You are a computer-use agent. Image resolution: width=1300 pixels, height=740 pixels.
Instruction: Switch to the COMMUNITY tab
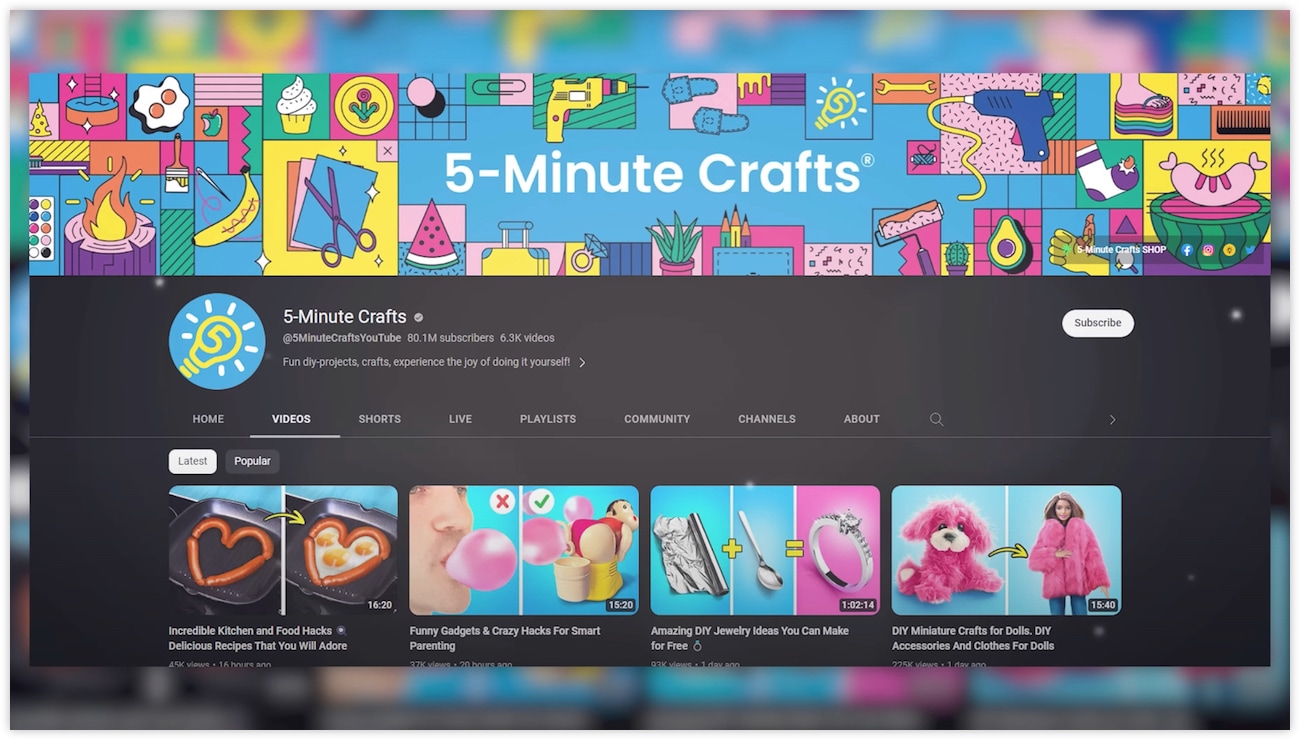tap(657, 419)
